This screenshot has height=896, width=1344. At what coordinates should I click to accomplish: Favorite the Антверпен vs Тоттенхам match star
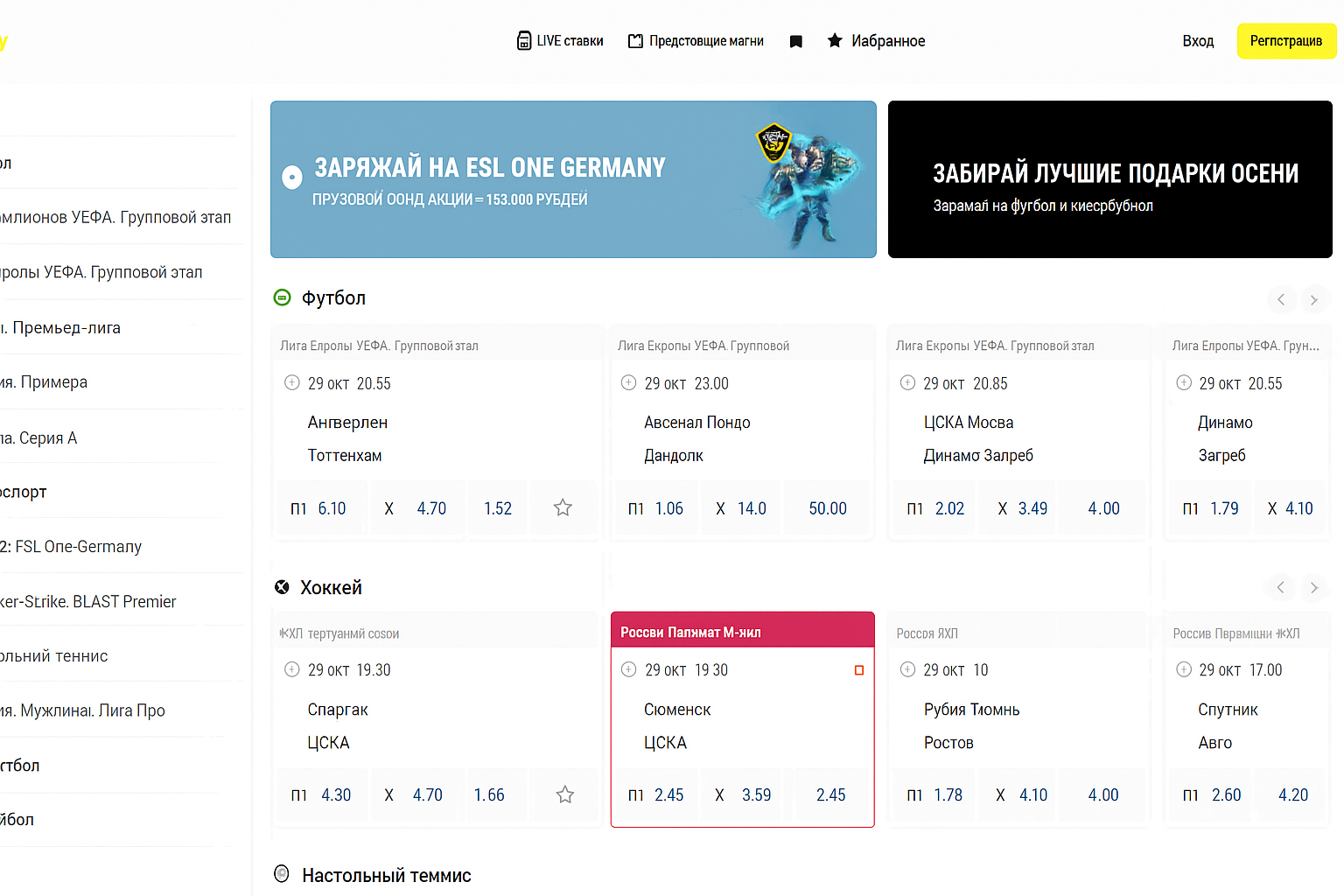(563, 507)
